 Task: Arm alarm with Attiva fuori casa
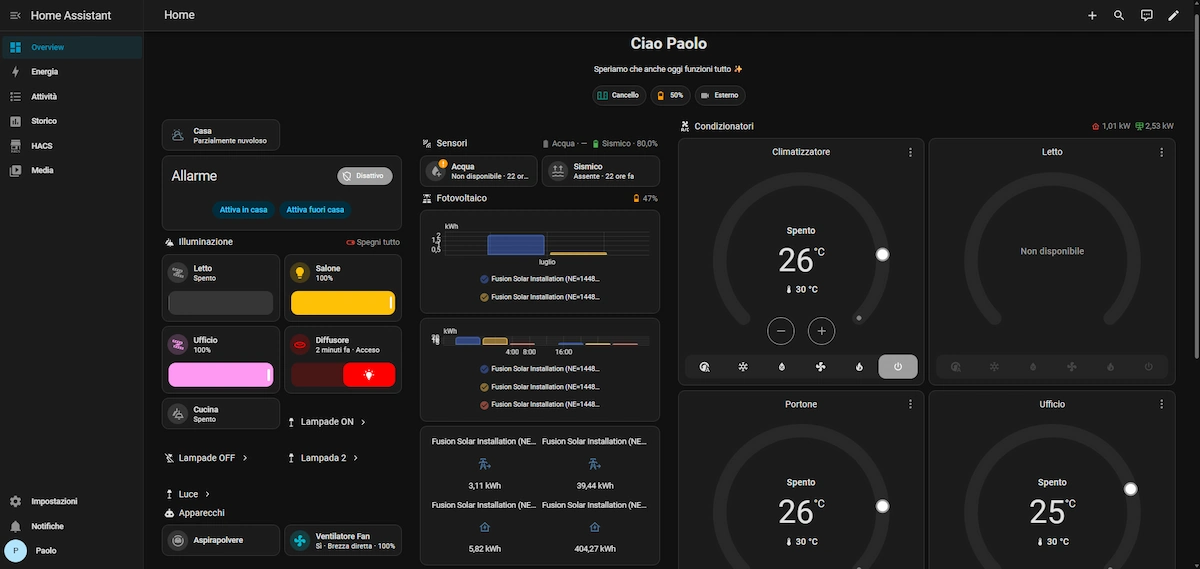click(315, 210)
